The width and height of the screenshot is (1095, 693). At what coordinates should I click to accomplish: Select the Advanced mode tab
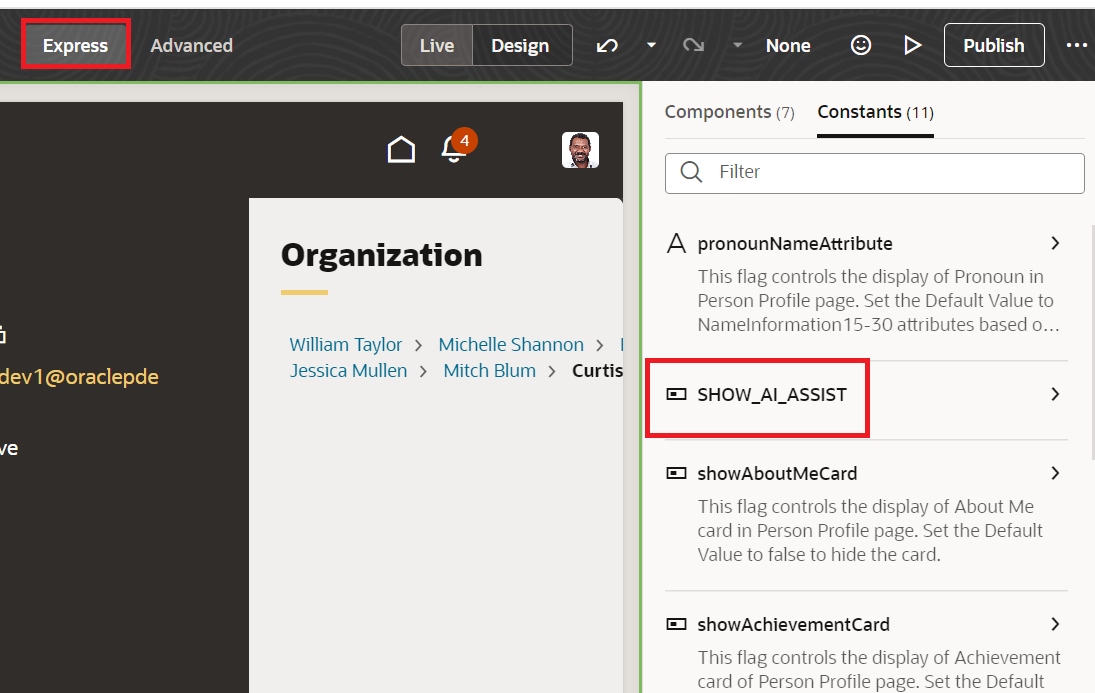(191, 45)
